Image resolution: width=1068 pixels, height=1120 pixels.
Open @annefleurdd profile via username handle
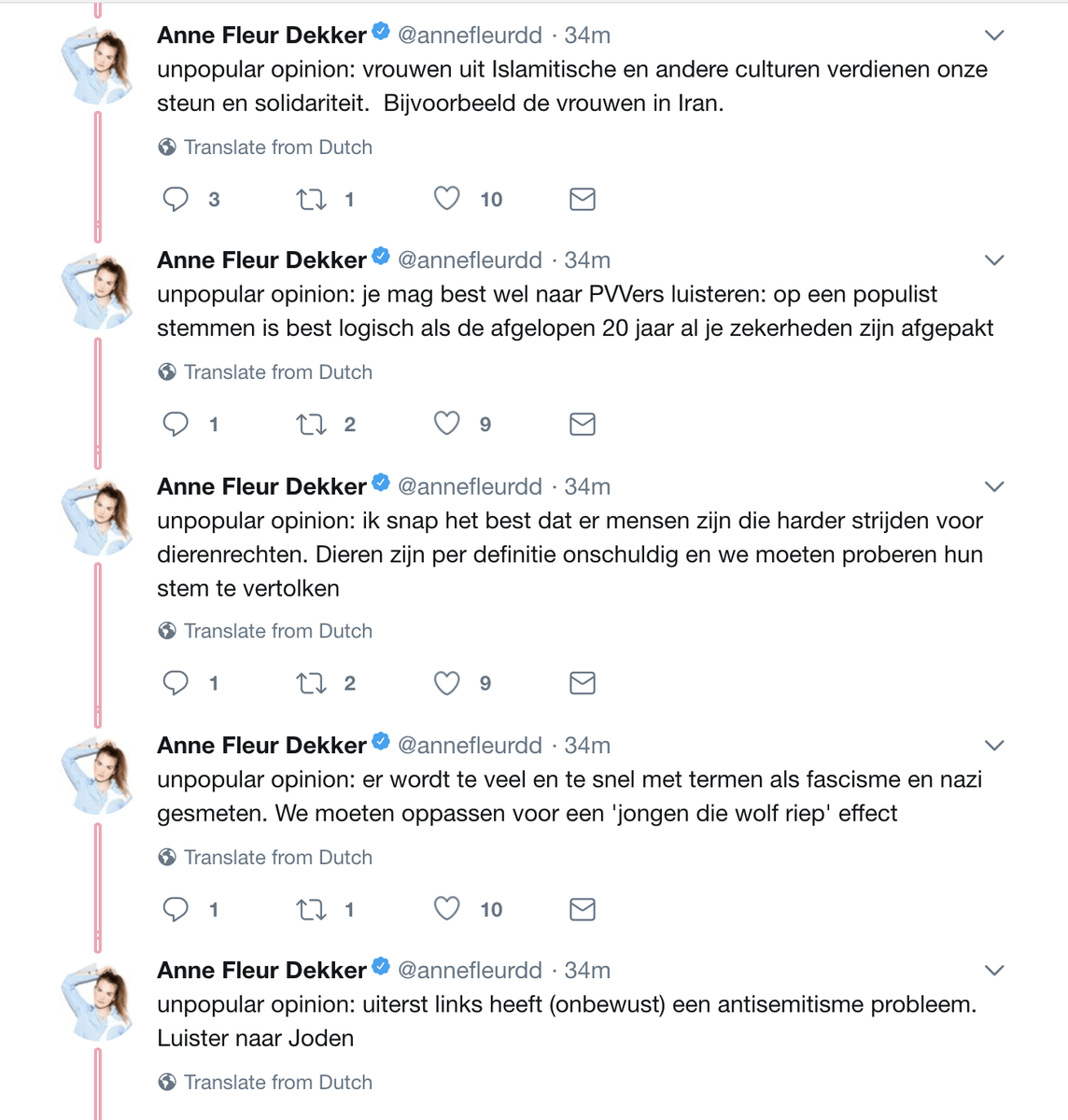[x=470, y=35]
